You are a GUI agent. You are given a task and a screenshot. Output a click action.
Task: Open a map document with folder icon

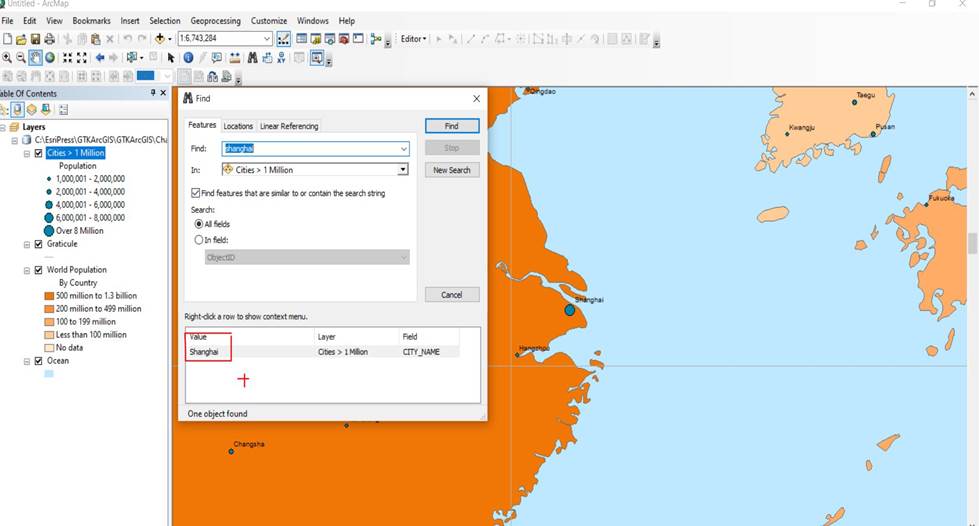21,39
